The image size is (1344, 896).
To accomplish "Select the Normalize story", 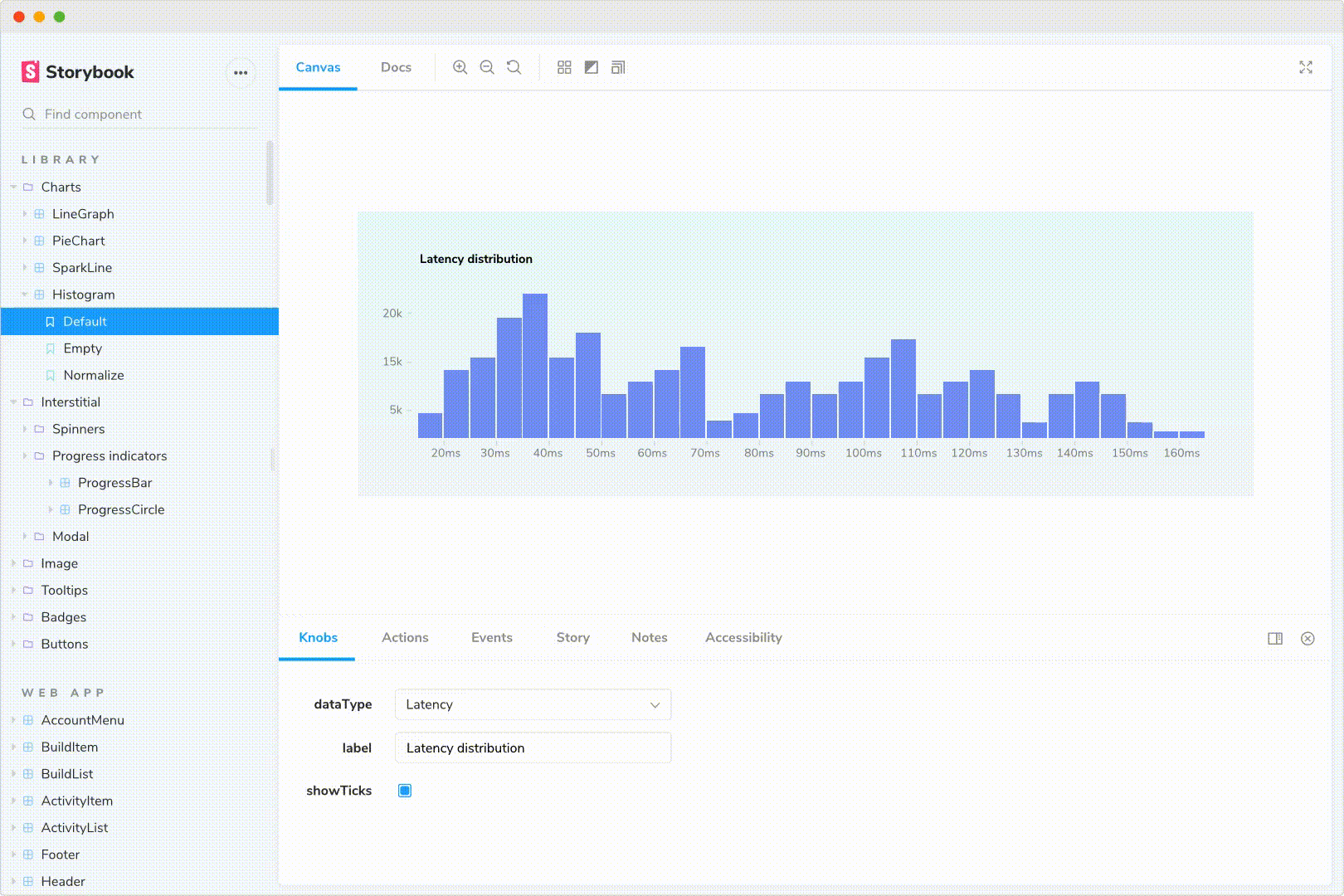I will pos(93,375).
